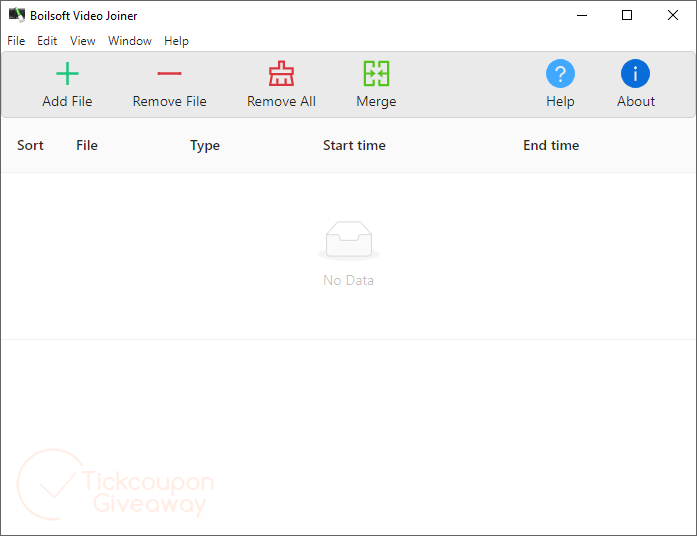
Task: Click the red broom Remove All icon
Action: click(281, 73)
